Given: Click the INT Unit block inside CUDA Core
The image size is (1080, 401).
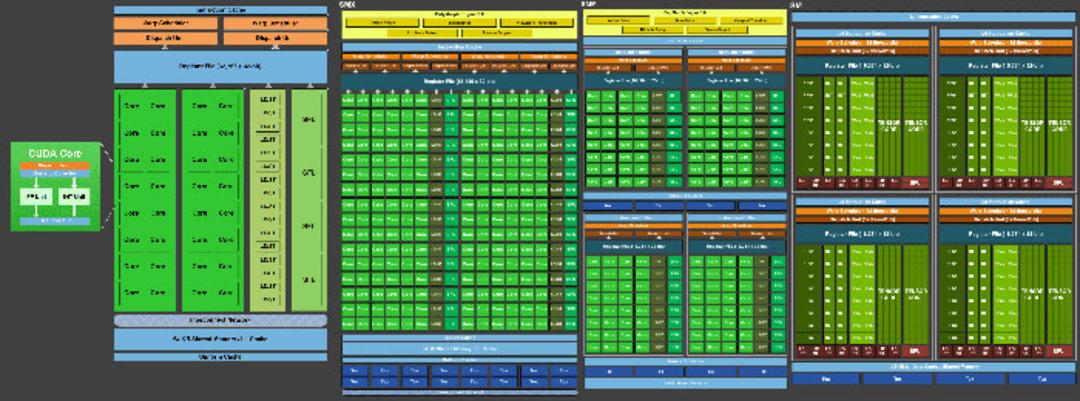Looking at the screenshot, I should coord(75,198).
